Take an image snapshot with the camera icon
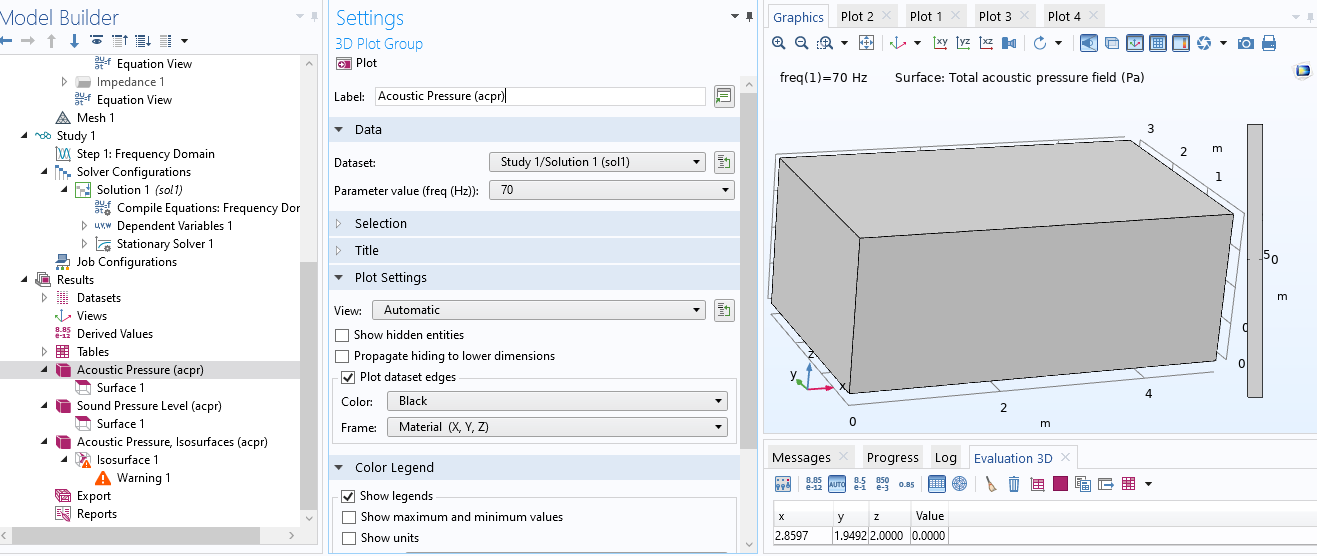 (1246, 43)
